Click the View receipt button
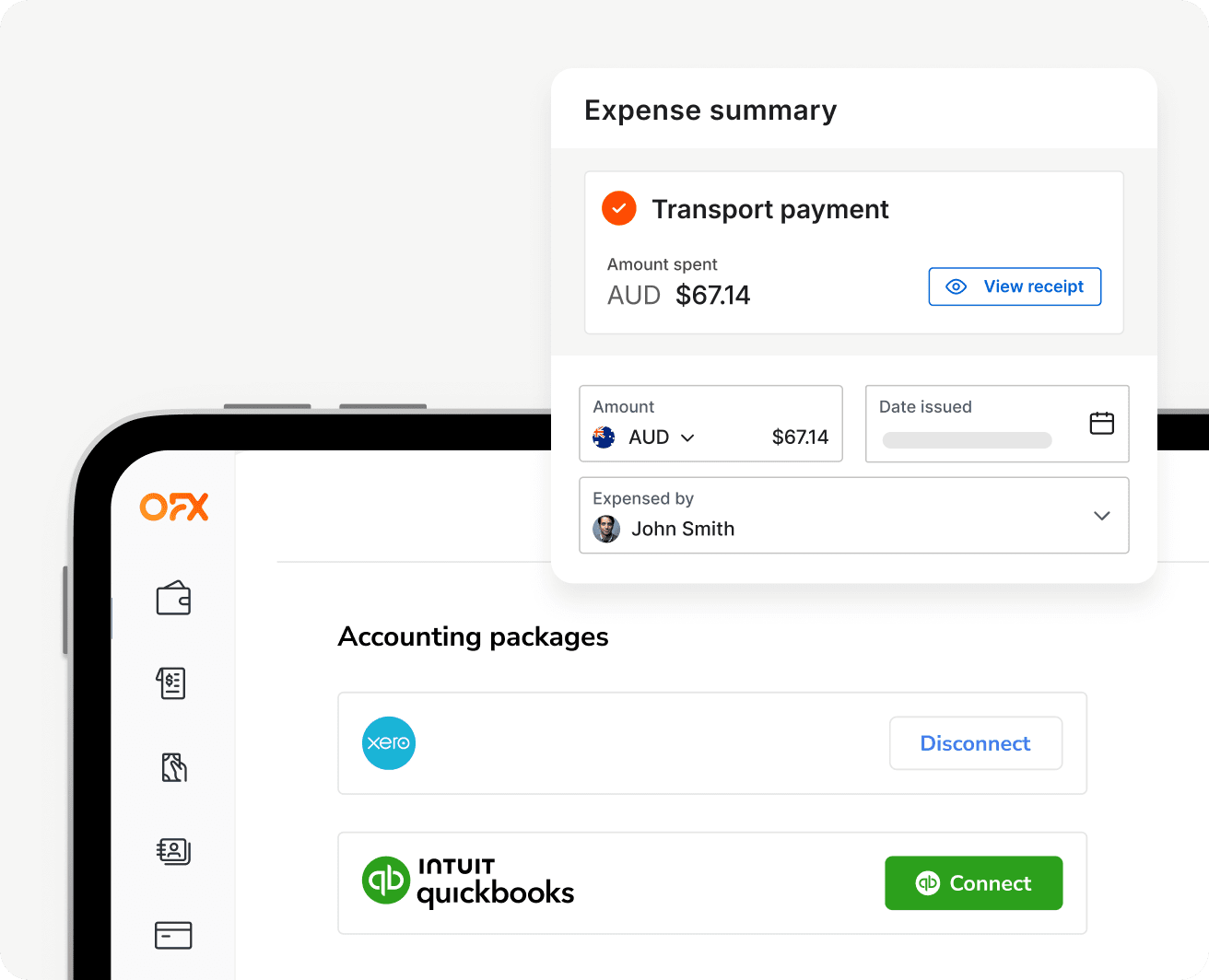The height and width of the screenshot is (980, 1209). (1015, 286)
